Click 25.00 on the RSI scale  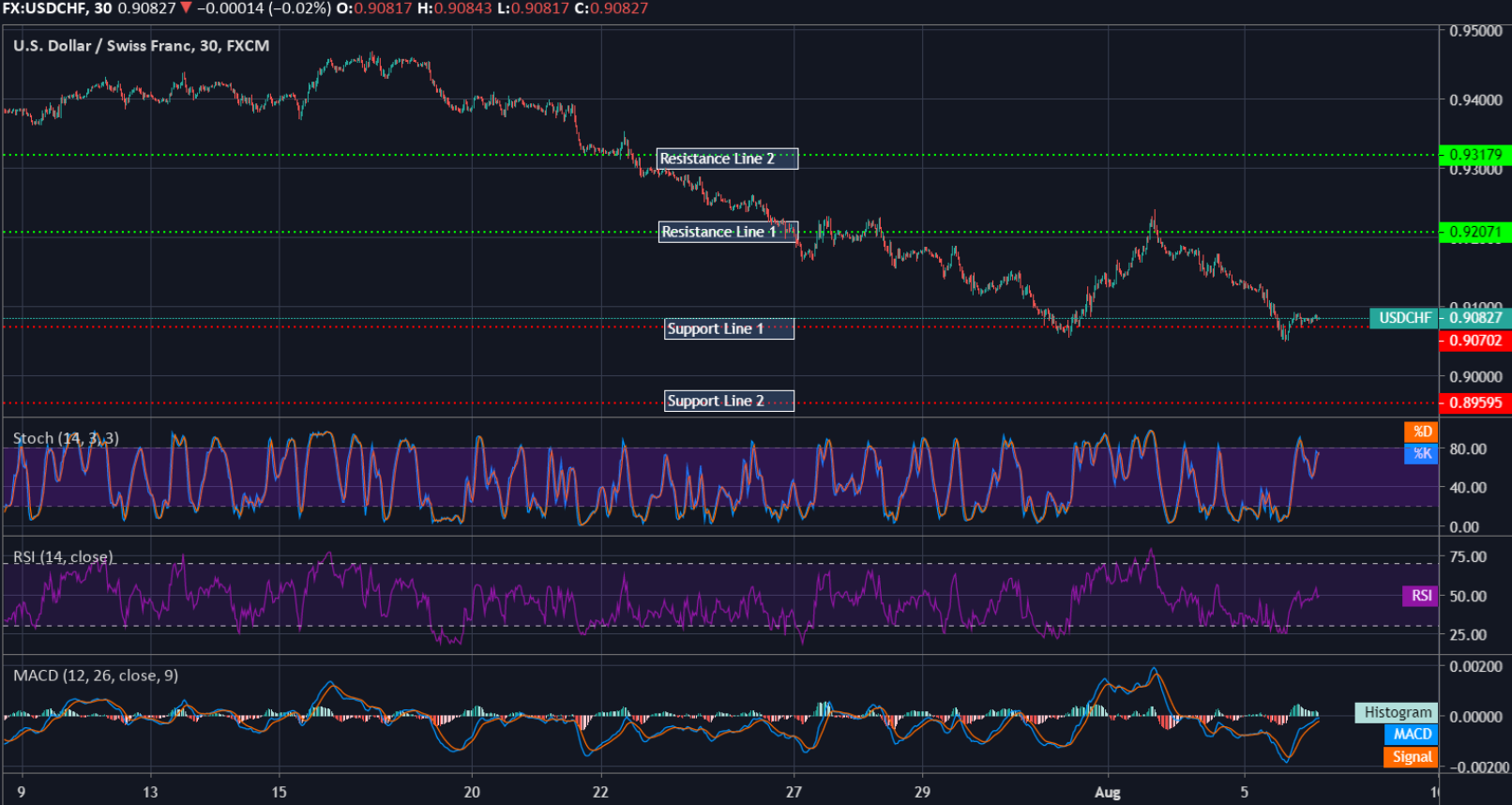pyautogui.click(x=1468, y=634)
